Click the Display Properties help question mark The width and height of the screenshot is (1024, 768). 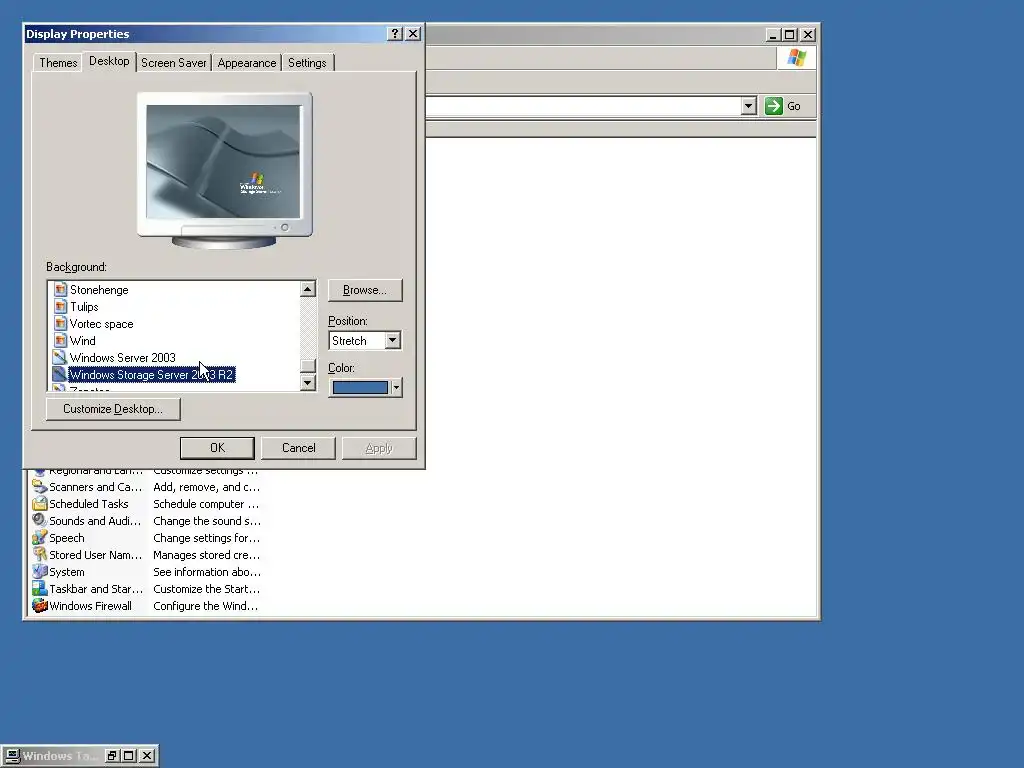click(395, 34)
